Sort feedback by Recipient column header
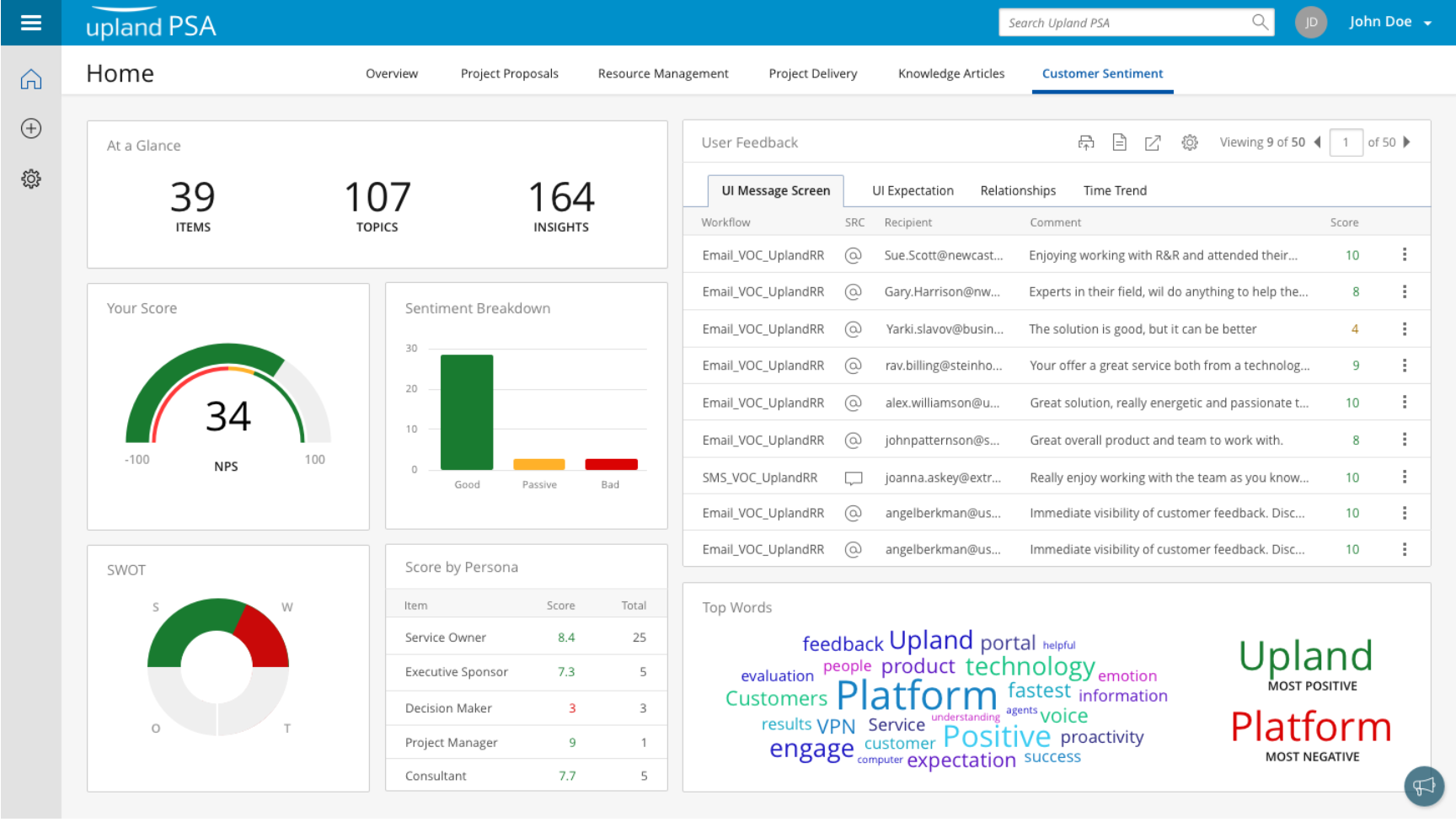This screenshot has width=1456, height=822. pos(908,222)
